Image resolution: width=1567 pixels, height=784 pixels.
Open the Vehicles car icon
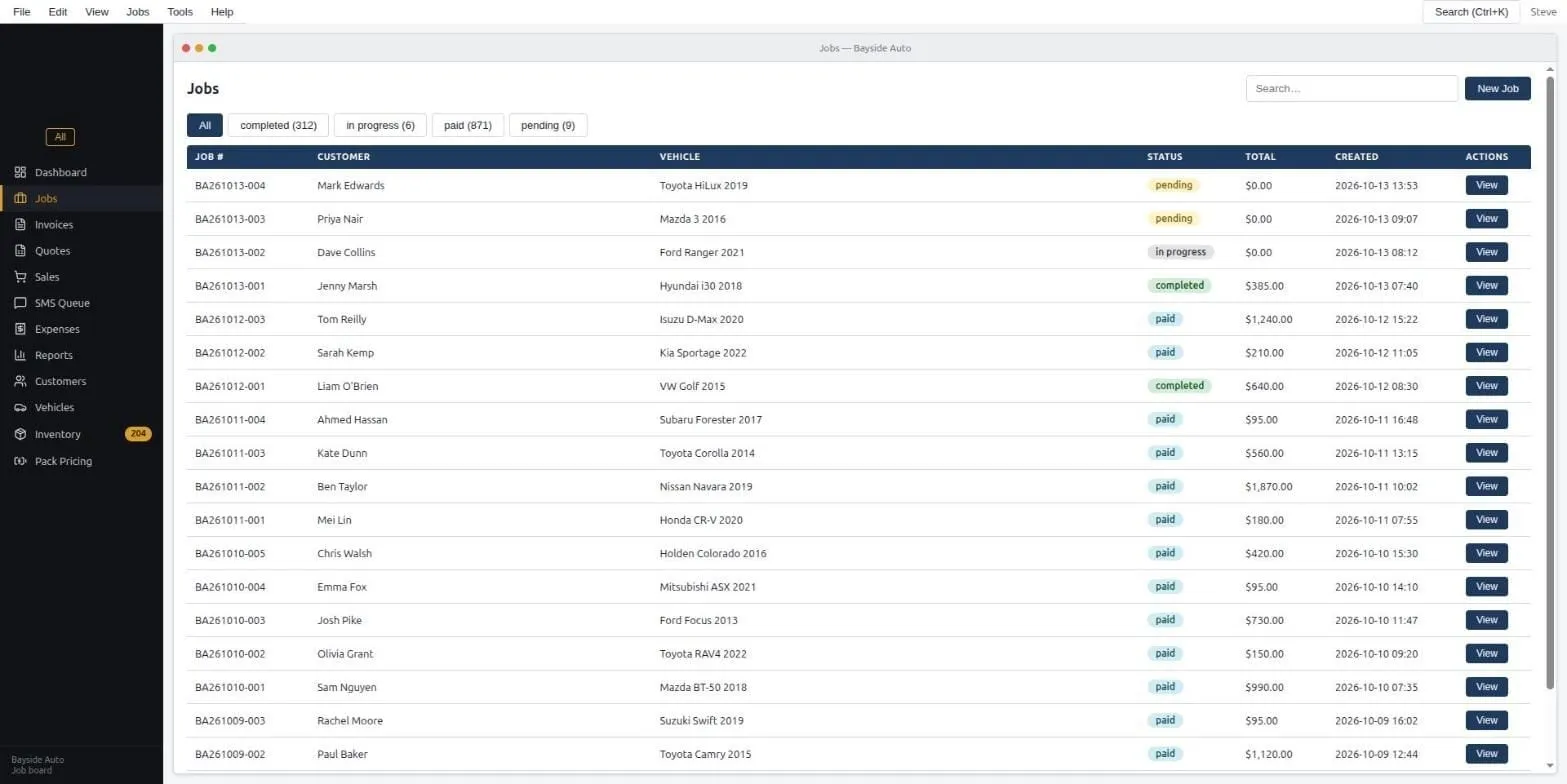point(20,407)
